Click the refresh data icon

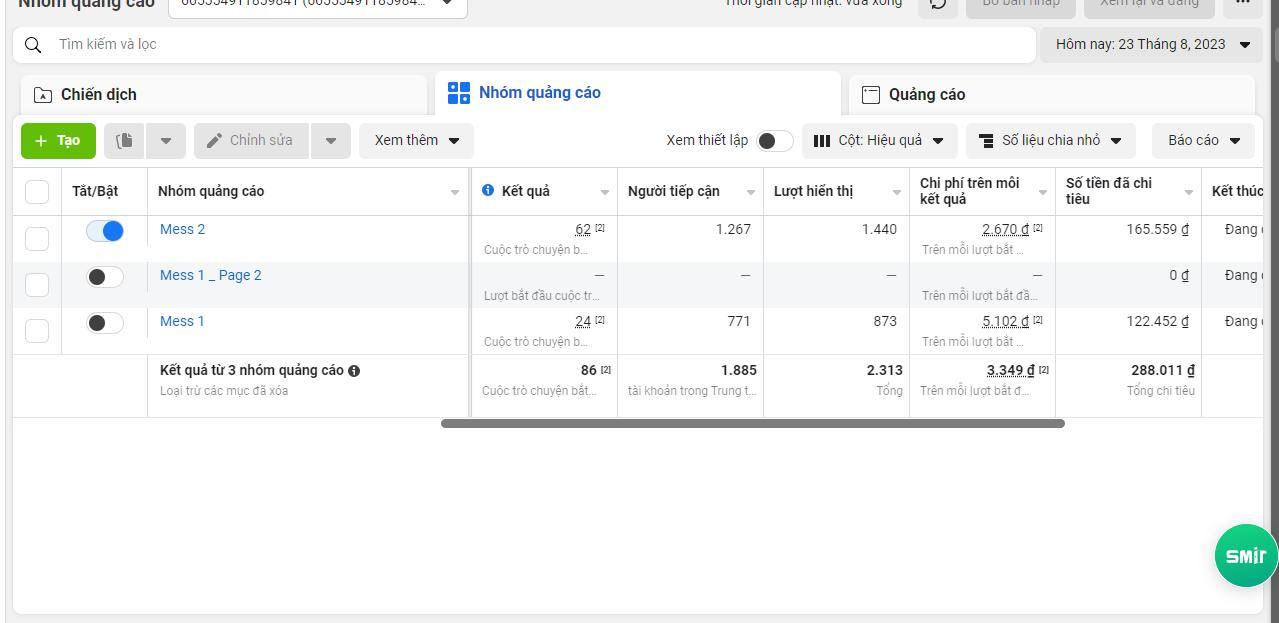(x=937, y=4)
